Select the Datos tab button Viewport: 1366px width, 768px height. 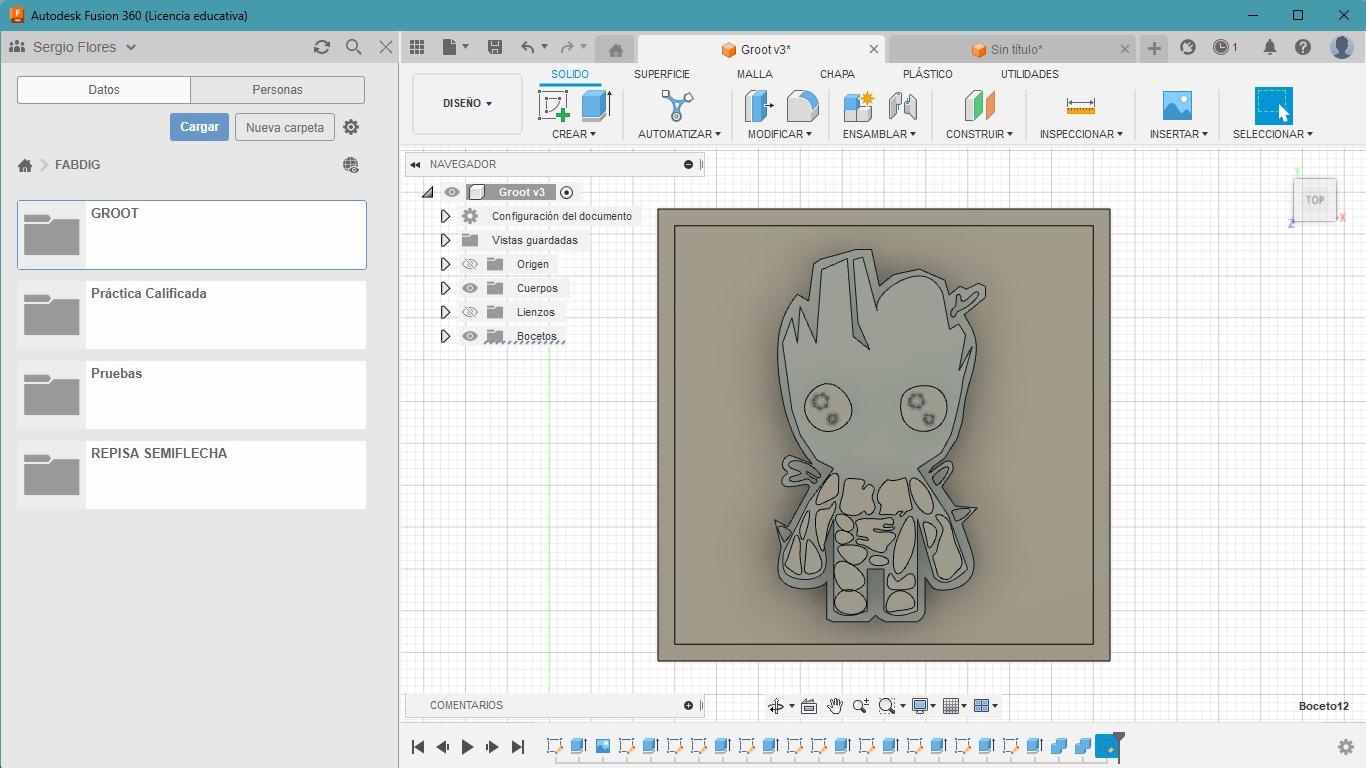104,89
